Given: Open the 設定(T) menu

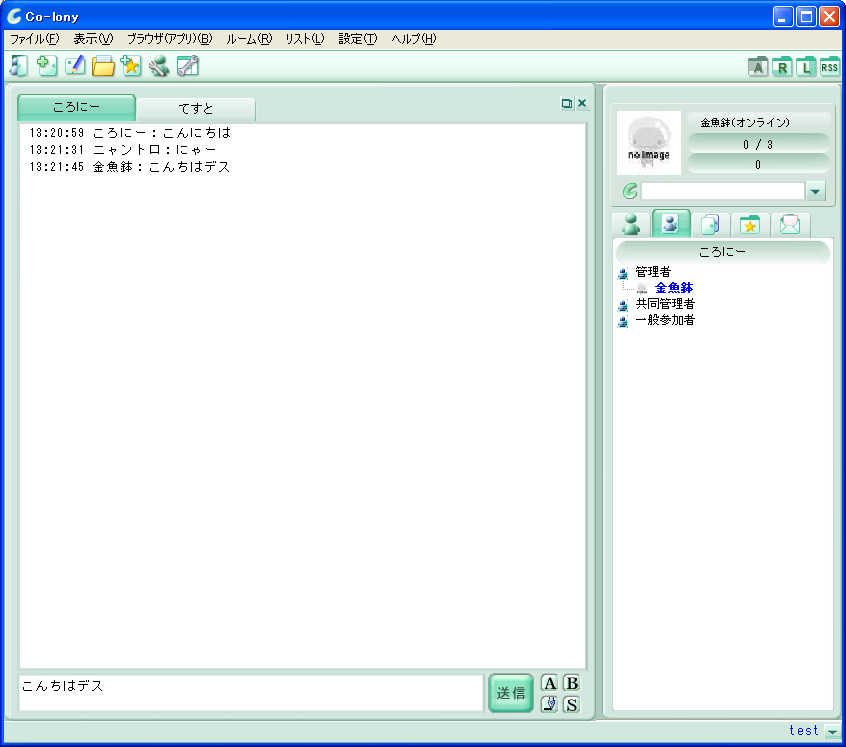Looking at the screenshot, I should coord(358,39).
